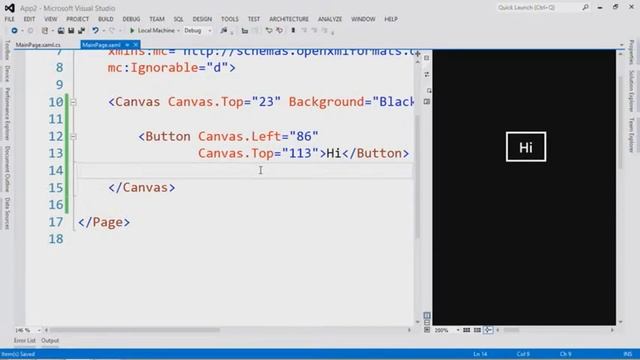Collapse the Button element on line 12
Viewport: 640px width, 360px height.
click(73, 136)
